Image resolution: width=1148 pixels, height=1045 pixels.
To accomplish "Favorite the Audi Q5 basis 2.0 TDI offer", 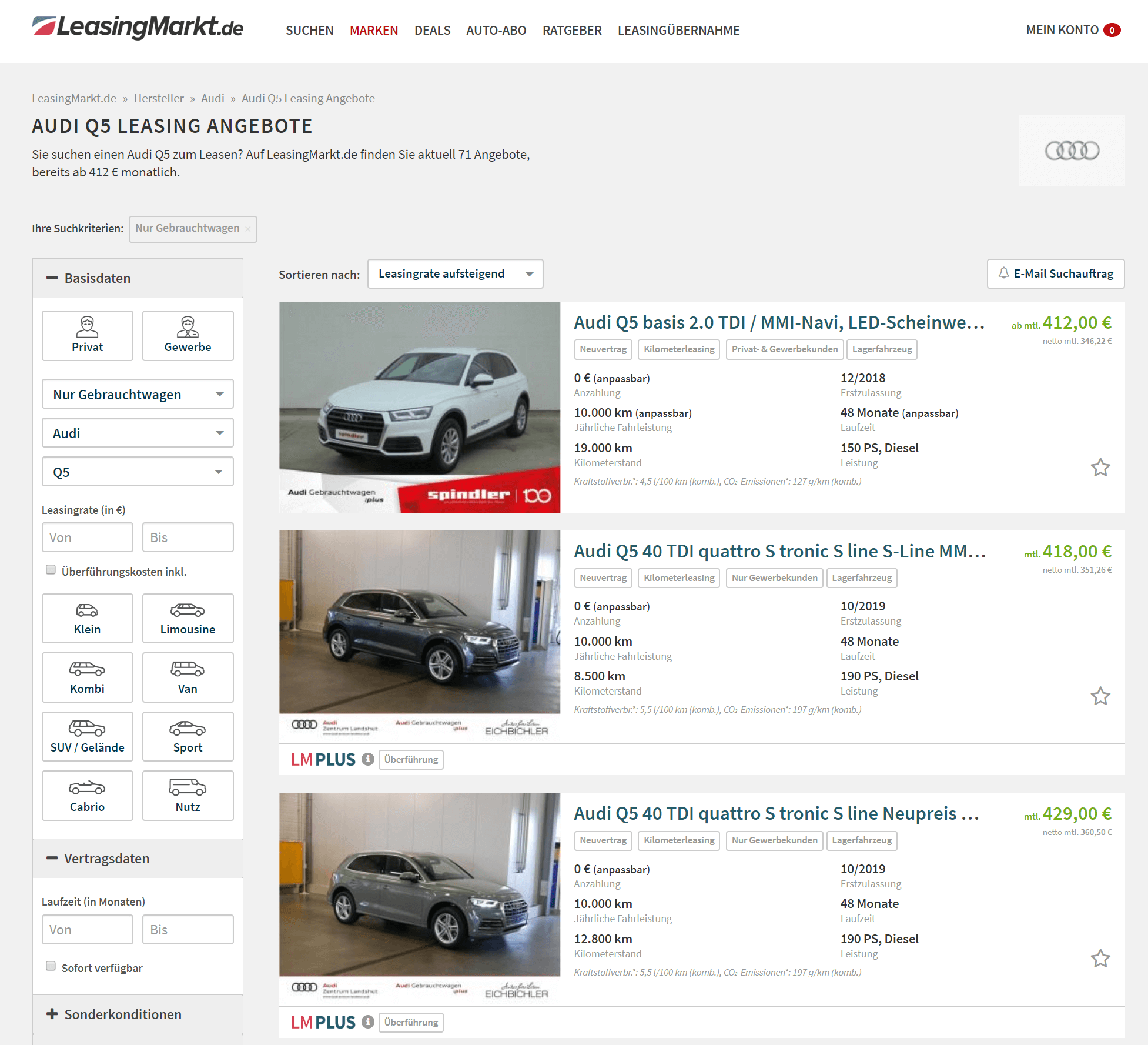I will [1100, 468].
